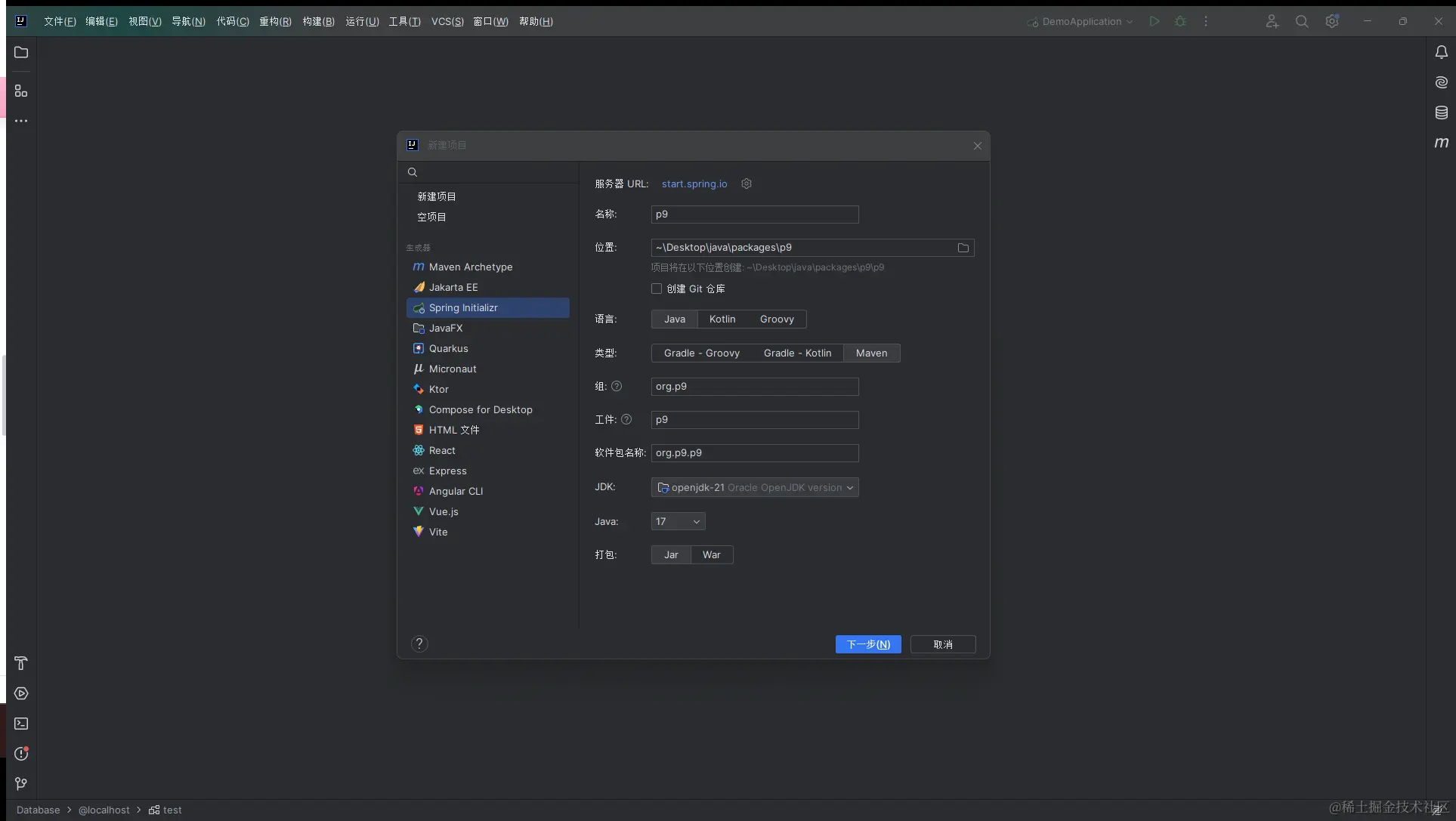1456x821 pixels.
Task: Select Java as the language
Action: 675,319
